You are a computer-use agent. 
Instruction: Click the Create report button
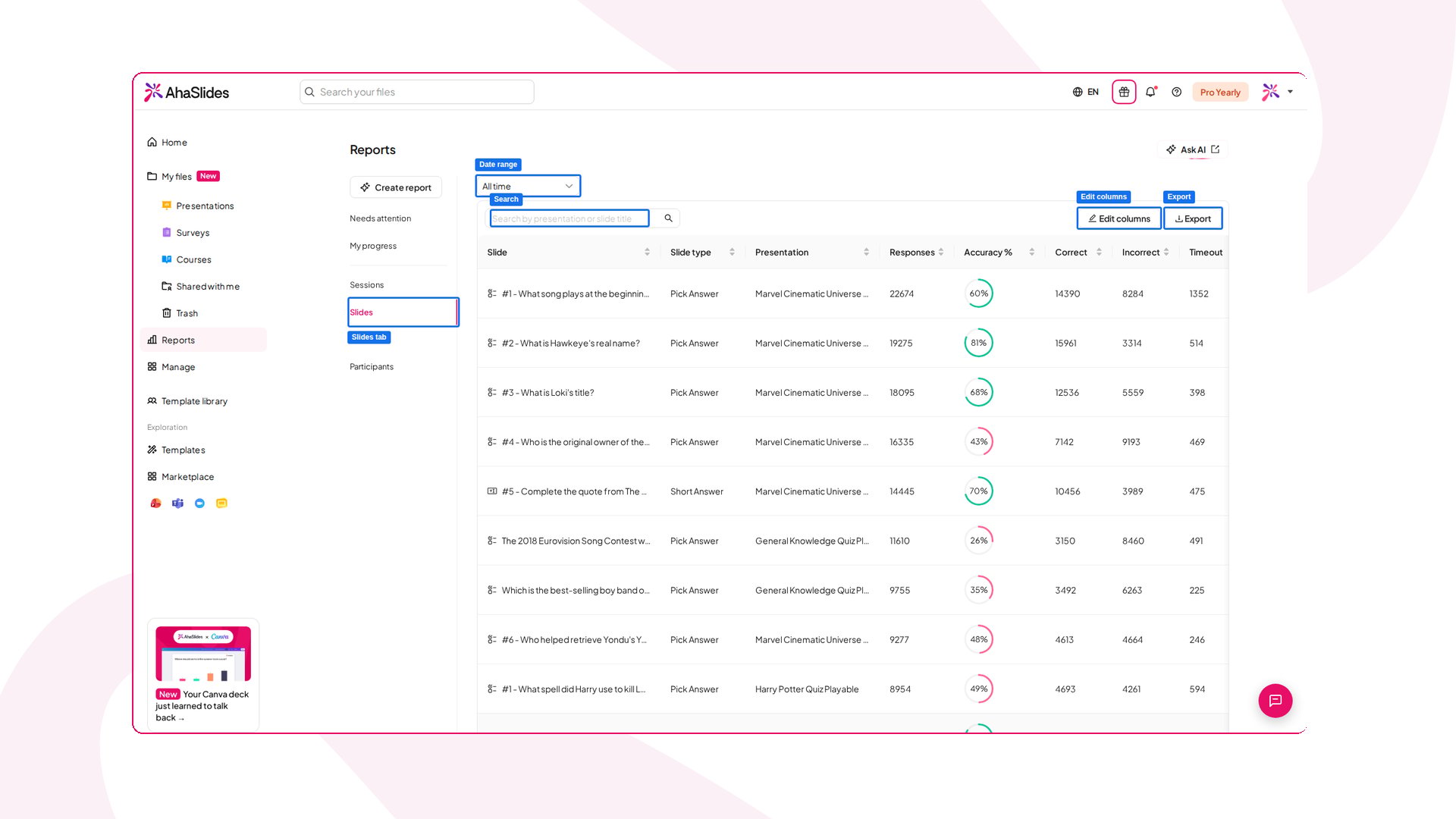click(396, 187)
